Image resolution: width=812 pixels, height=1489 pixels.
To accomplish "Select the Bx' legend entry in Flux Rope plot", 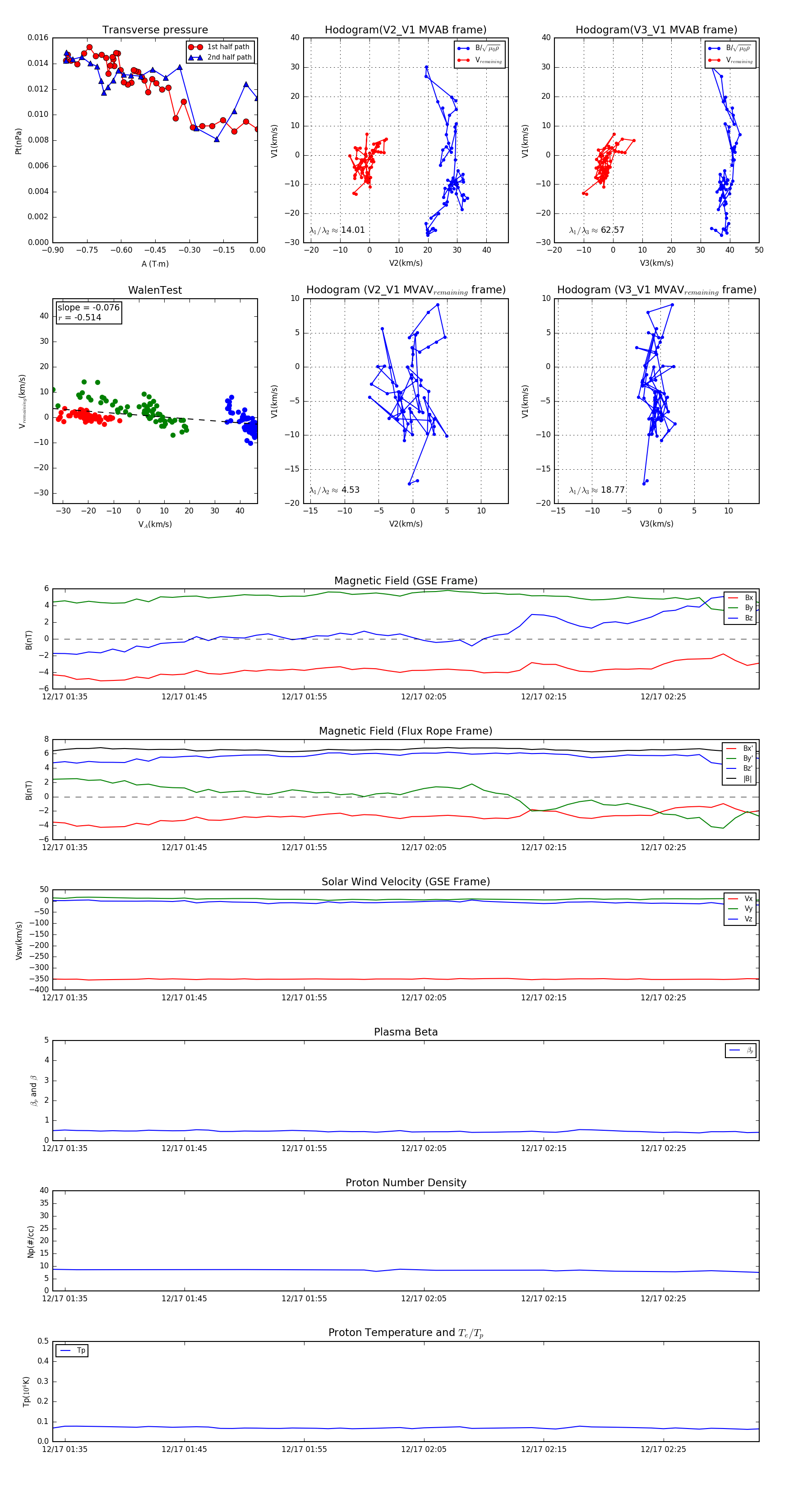I will coord(739,748).
